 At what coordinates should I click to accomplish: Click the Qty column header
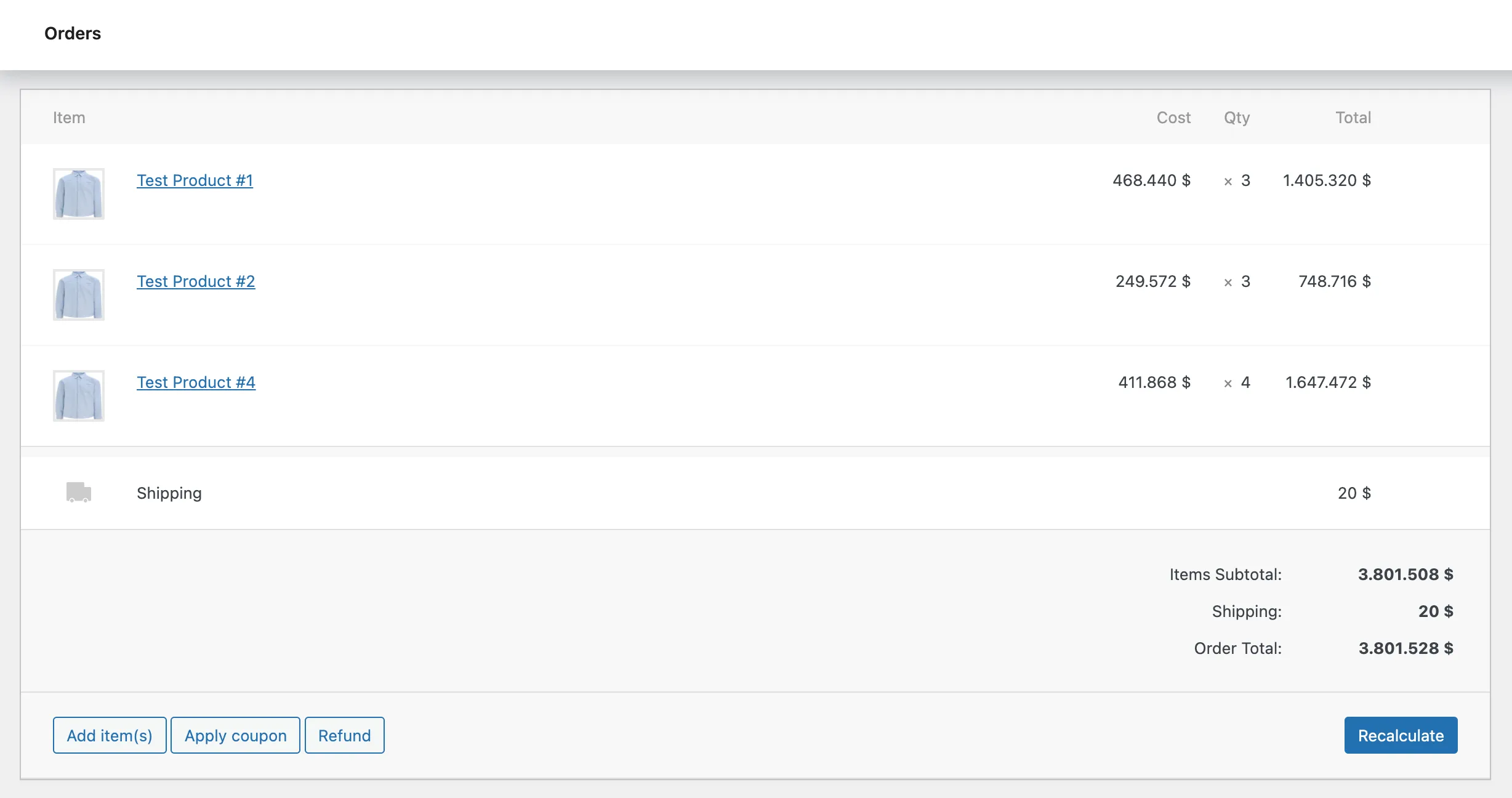pos(1237,118)
